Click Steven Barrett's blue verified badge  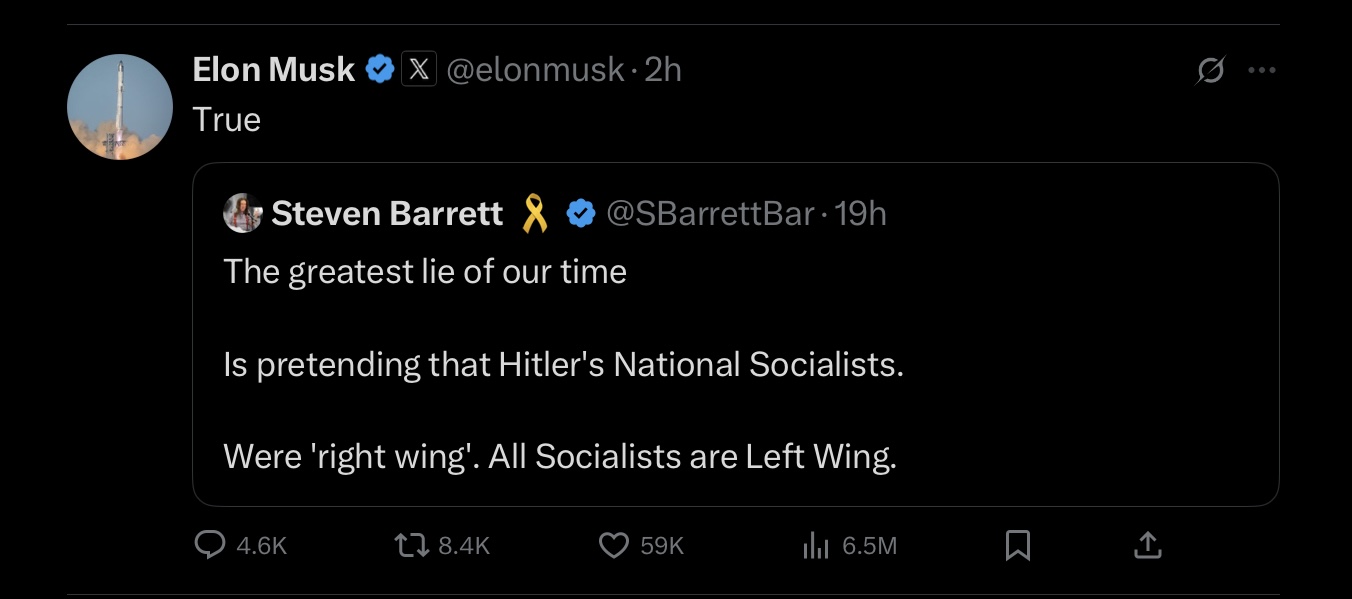click(581, 214)
